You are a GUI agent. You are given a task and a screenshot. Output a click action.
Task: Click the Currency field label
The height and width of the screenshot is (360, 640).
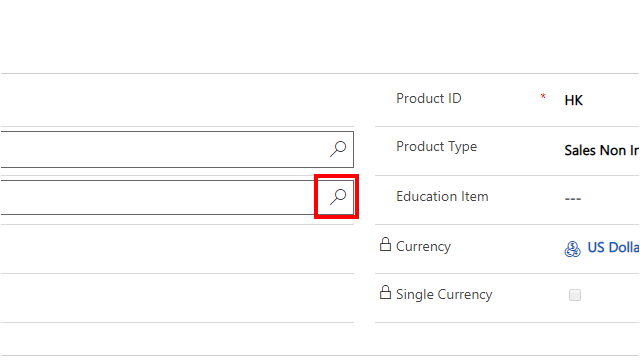pos(423,247)
